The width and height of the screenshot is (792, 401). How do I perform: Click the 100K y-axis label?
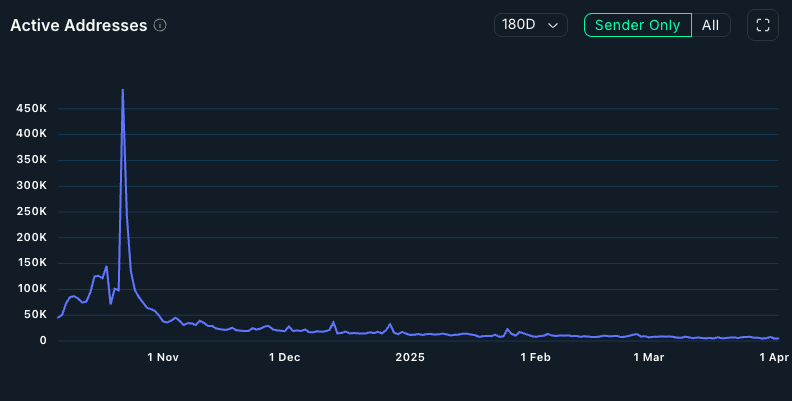pyautogui.click(x=28, y=289)
